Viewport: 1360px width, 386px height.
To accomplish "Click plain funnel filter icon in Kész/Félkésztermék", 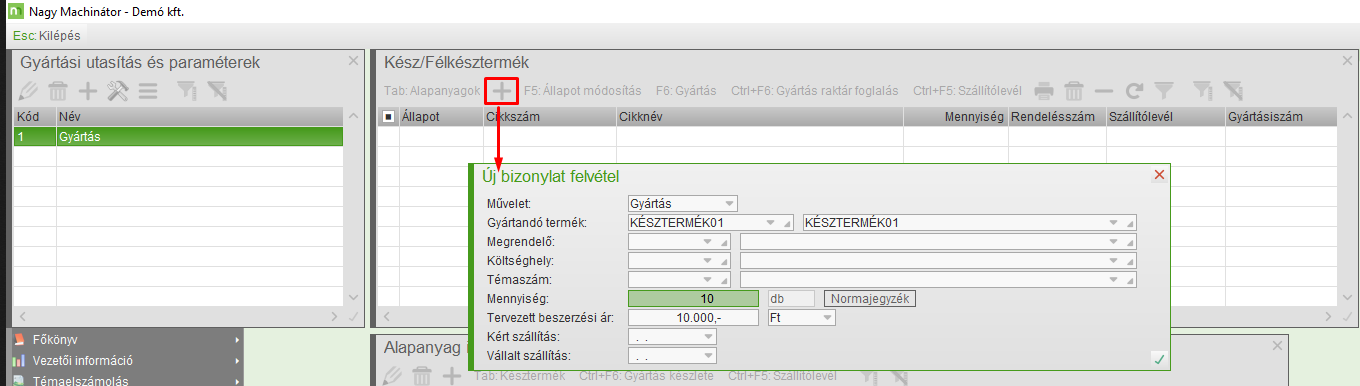I will [x=1163, y=91].
